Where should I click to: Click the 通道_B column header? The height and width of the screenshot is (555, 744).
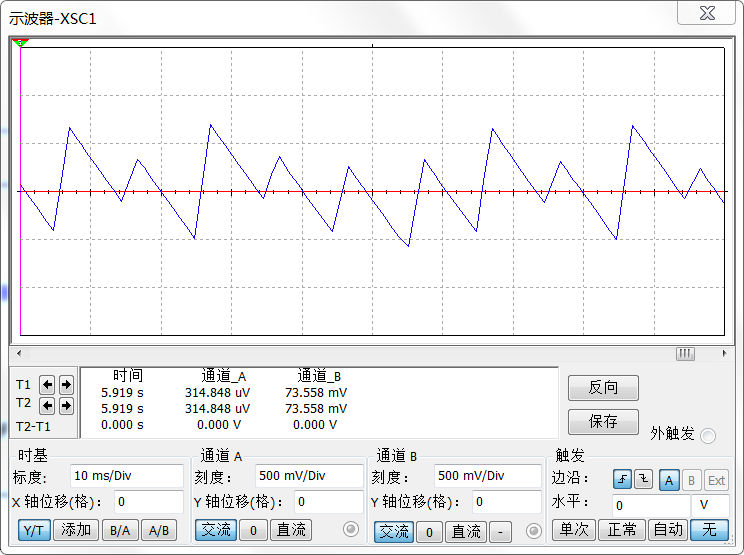[319, 376]
